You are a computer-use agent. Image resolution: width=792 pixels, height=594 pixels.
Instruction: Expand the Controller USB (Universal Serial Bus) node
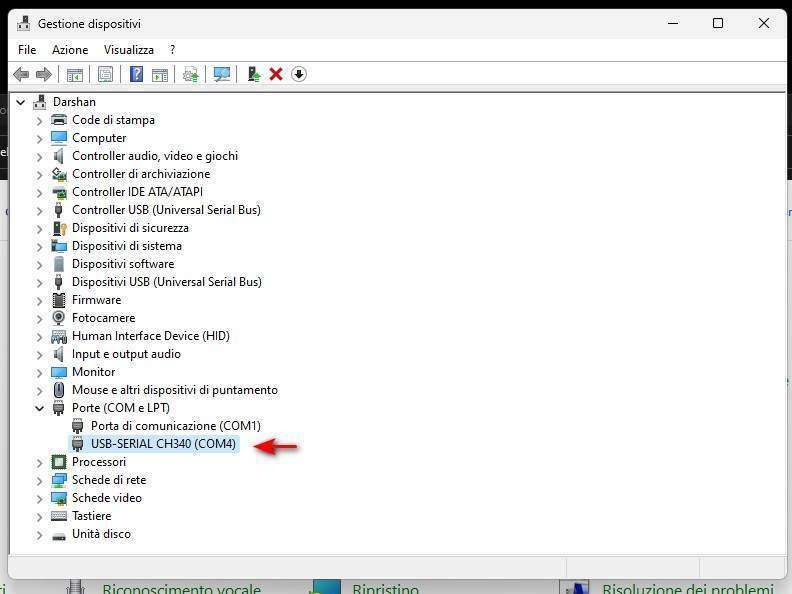pos(40,210)
